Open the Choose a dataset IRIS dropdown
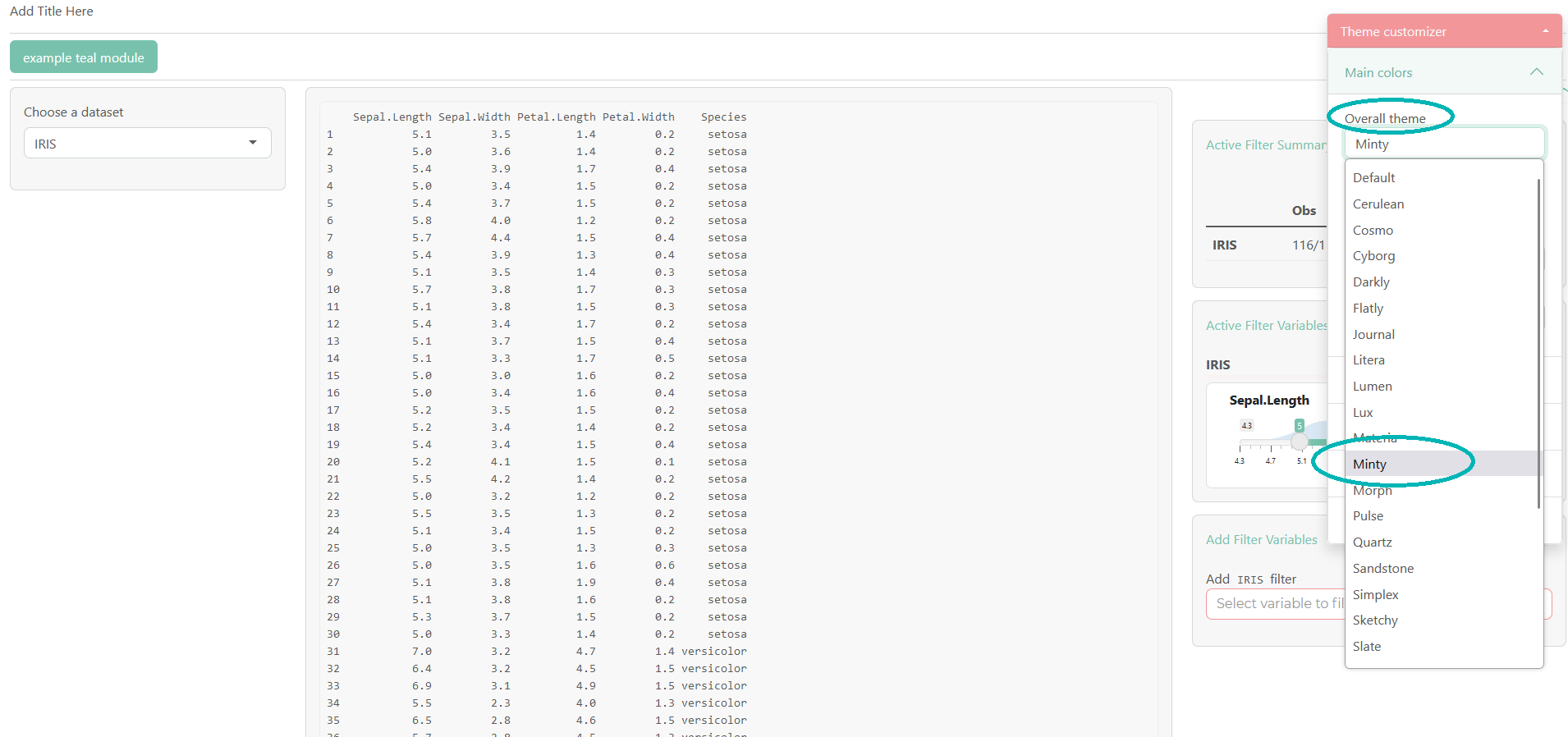 148,144
